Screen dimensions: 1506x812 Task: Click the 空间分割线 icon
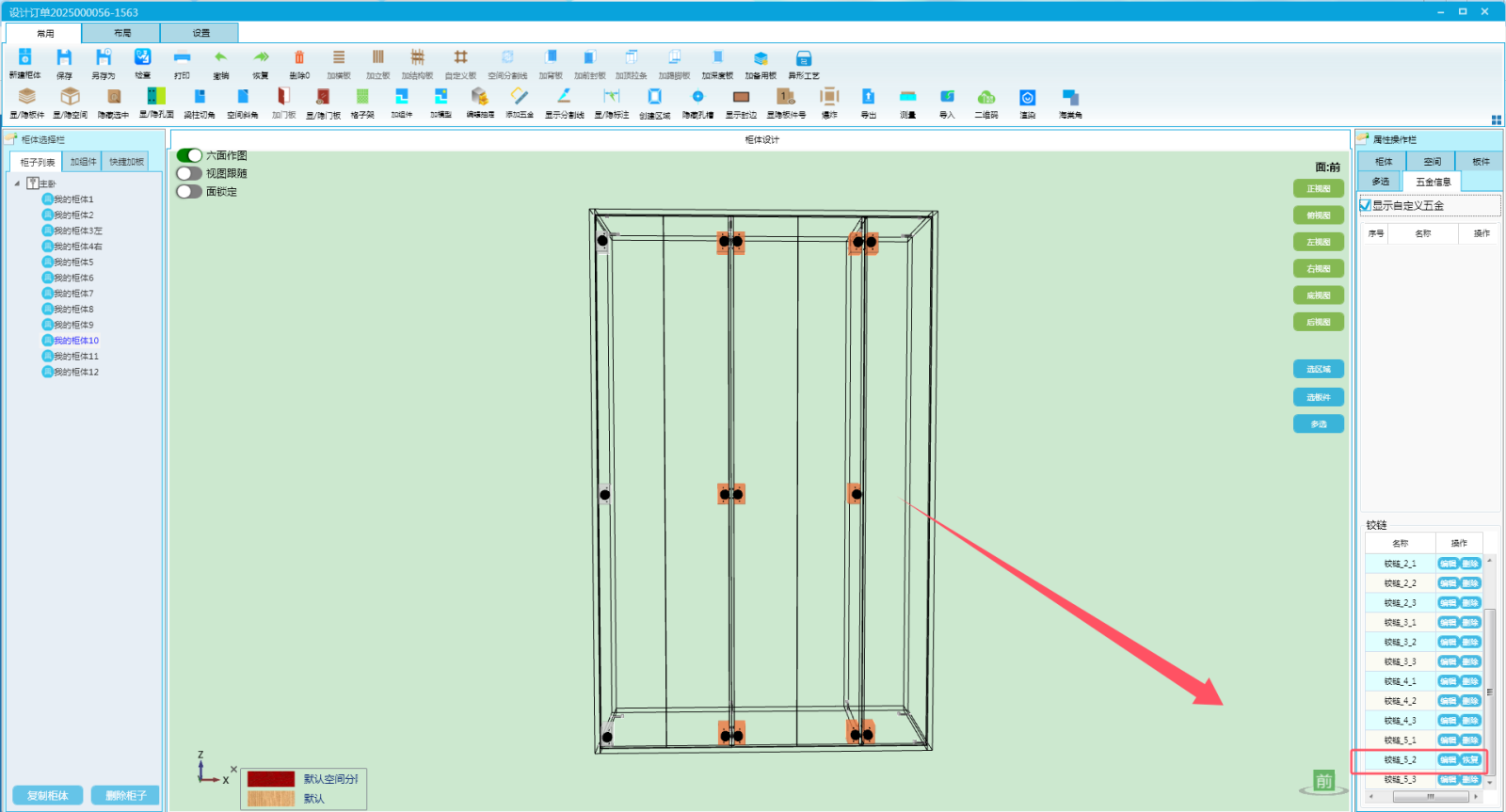(507, 57)
